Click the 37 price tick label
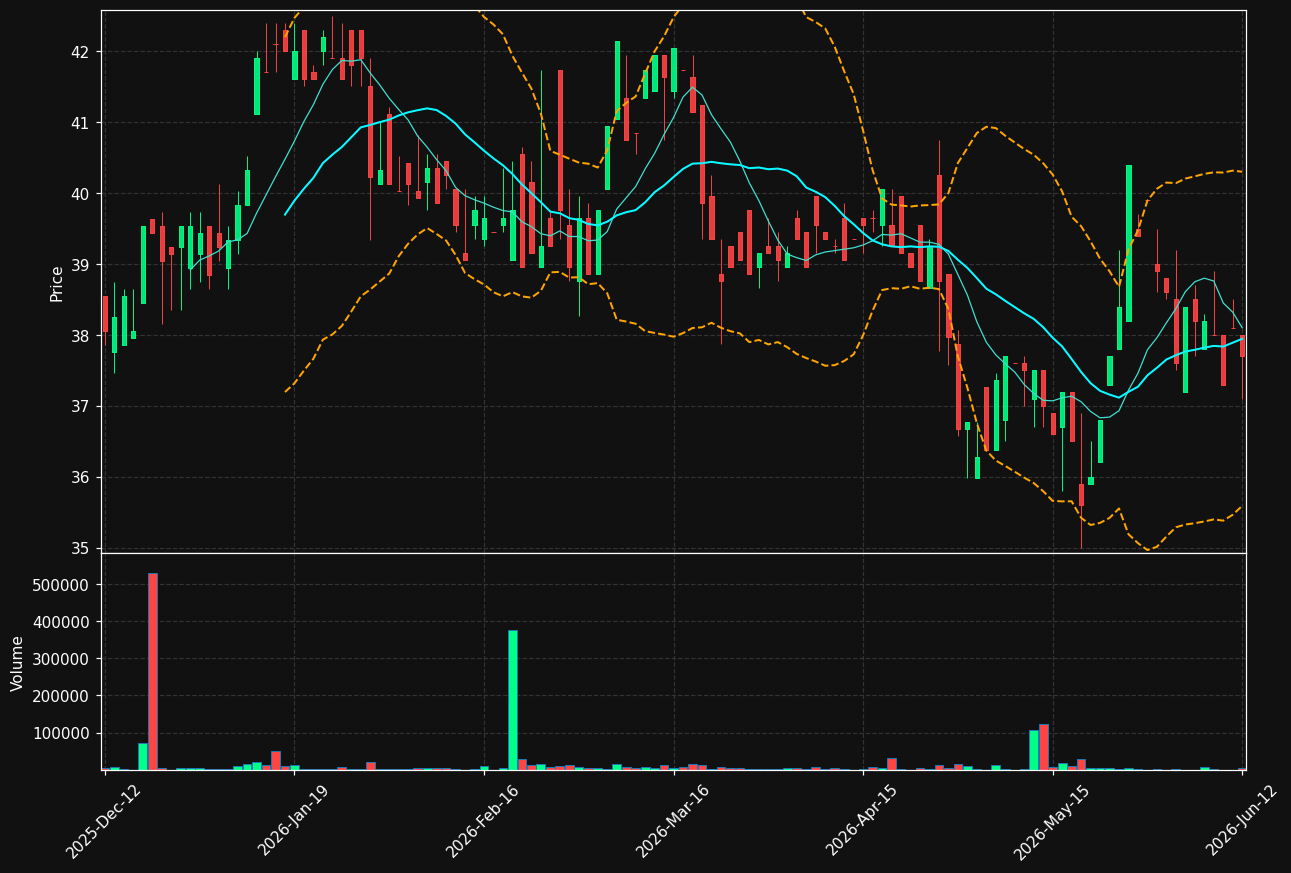This screenshot has width=1291, height=873. [80, 407]
